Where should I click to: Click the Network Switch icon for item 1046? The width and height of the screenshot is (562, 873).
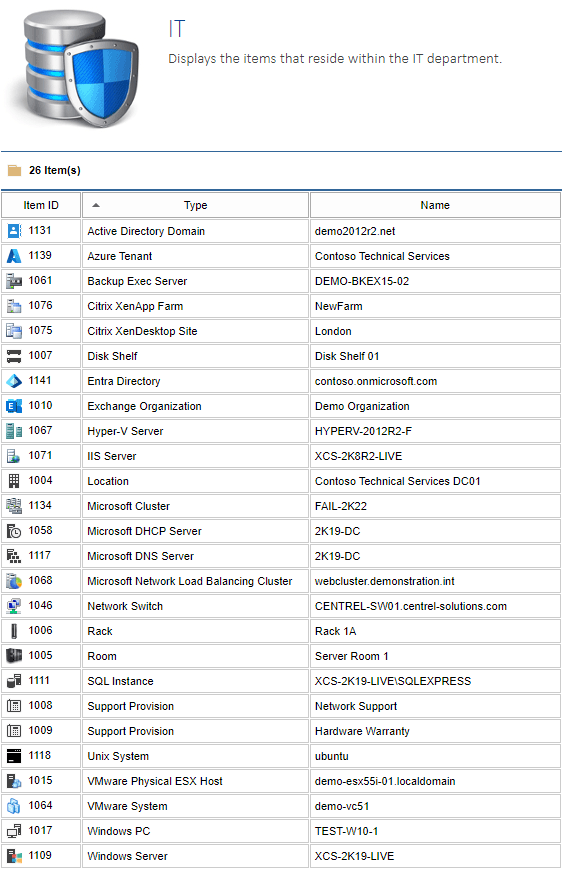point(14,606)
